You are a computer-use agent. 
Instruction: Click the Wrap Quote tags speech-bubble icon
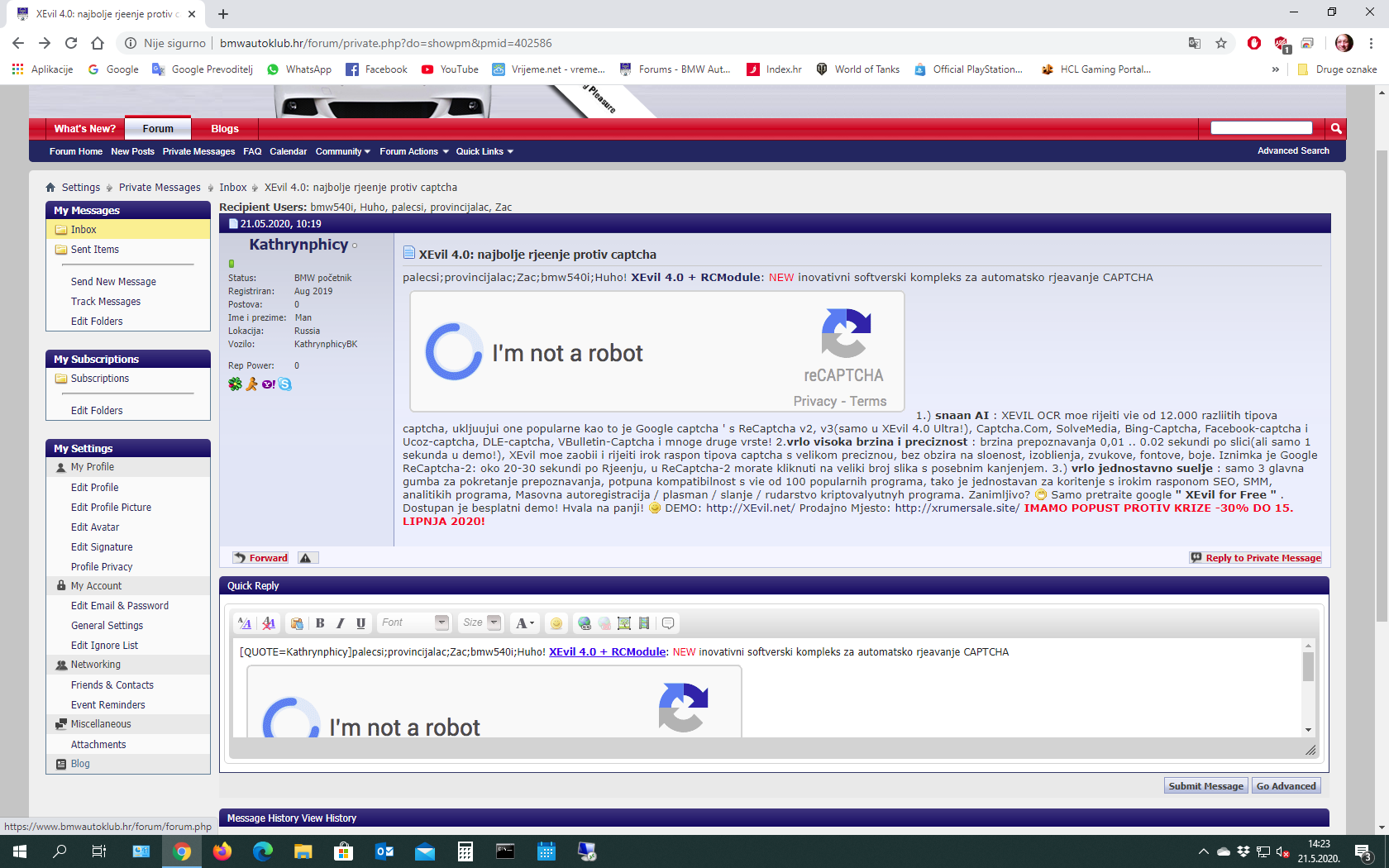pos(668,623)
